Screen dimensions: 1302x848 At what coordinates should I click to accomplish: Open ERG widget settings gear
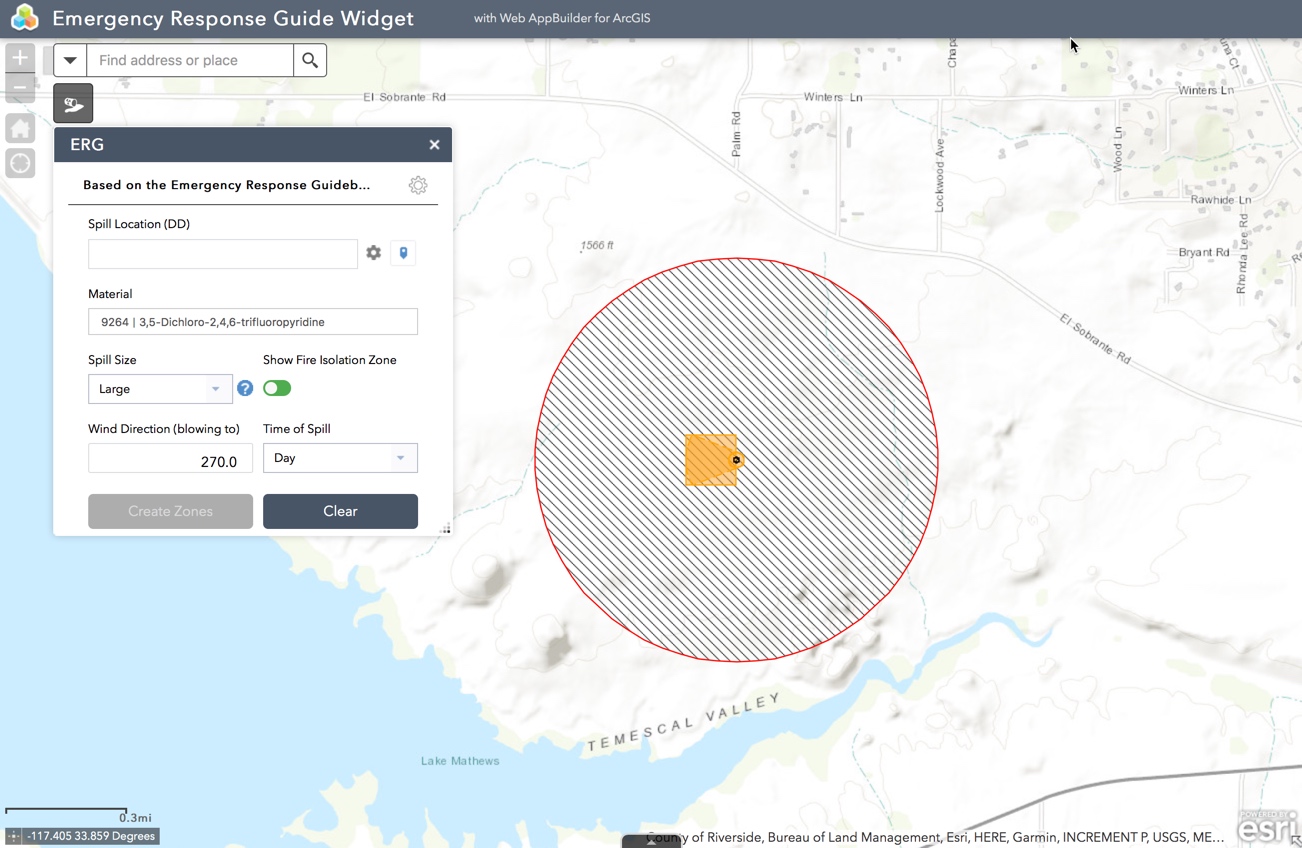tap(418, 185)
